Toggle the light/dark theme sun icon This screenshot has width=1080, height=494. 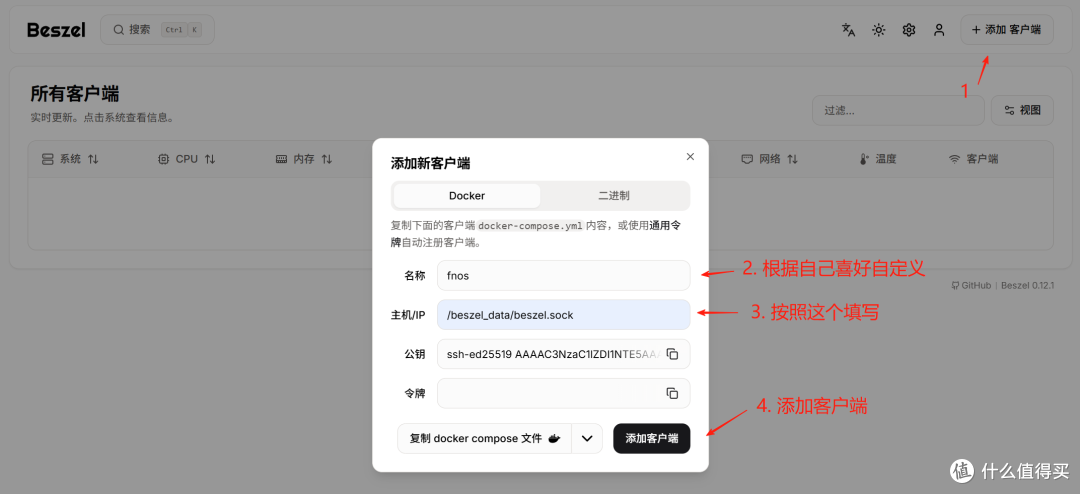(x=879, y=30)
